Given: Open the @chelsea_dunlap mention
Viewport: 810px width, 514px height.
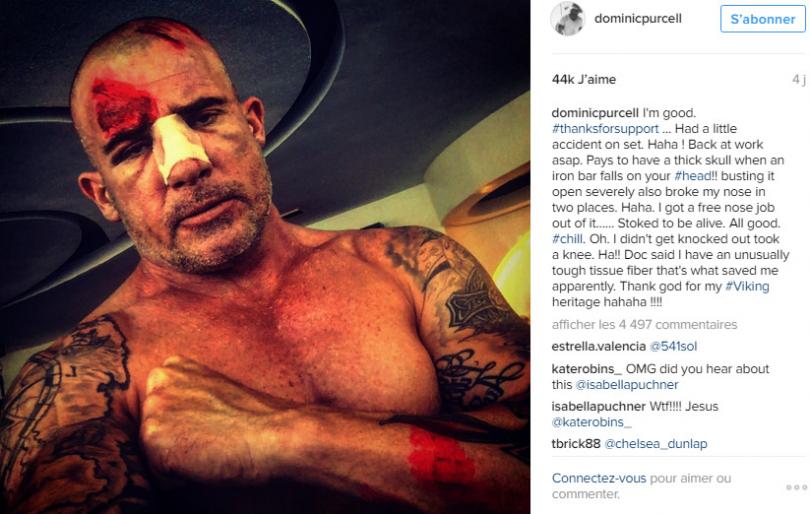Looking at the screenshot, I should point(656,444).
